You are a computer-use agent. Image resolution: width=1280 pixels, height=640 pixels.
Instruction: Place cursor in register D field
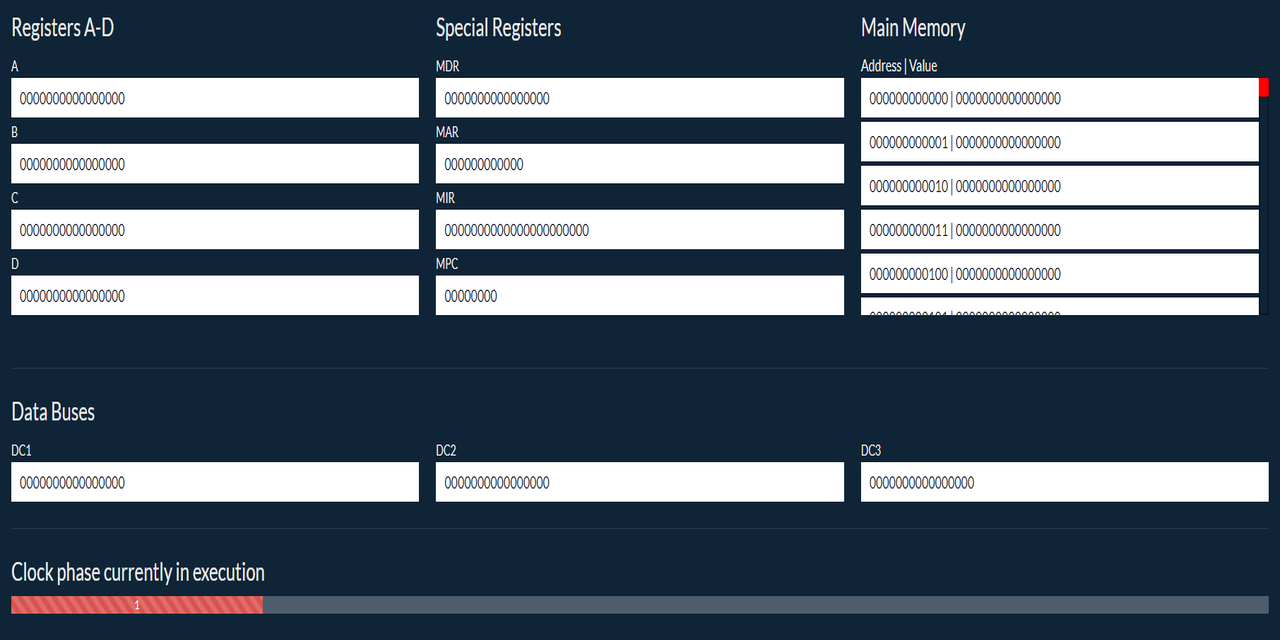pos(214,295)
